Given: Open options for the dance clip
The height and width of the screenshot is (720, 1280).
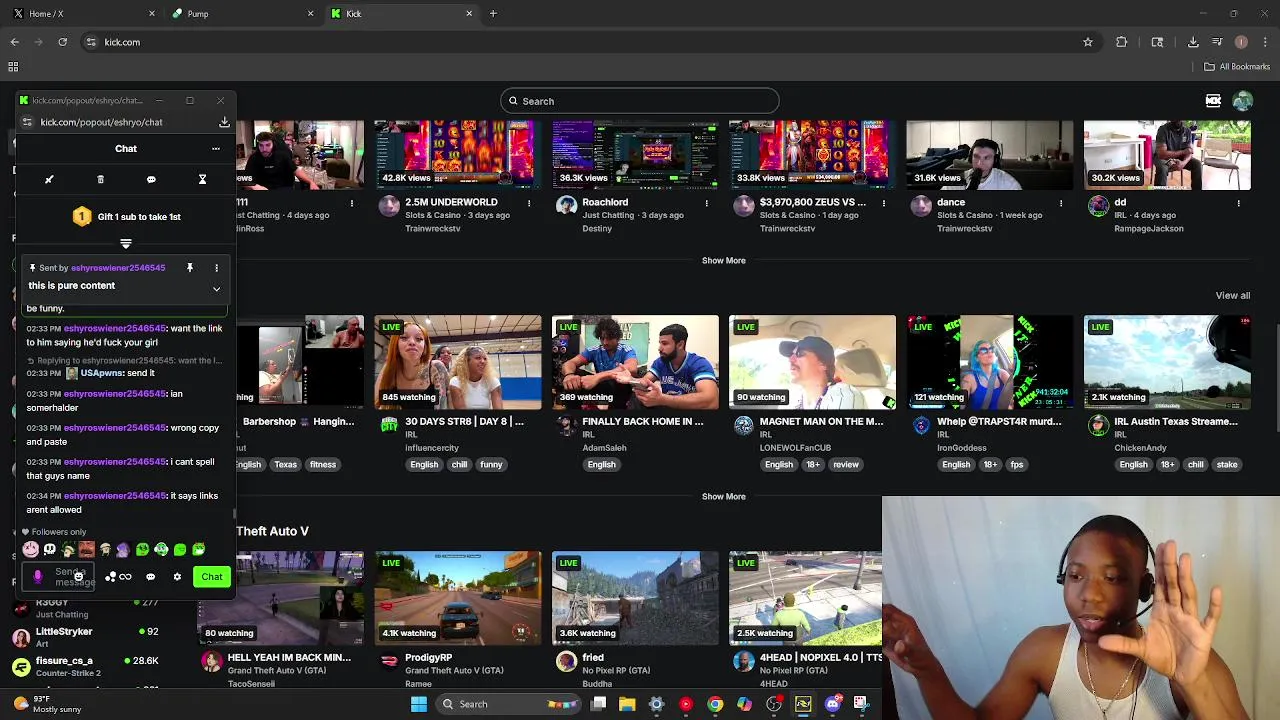Looking at the screenshot, I should coord(1061,203).
